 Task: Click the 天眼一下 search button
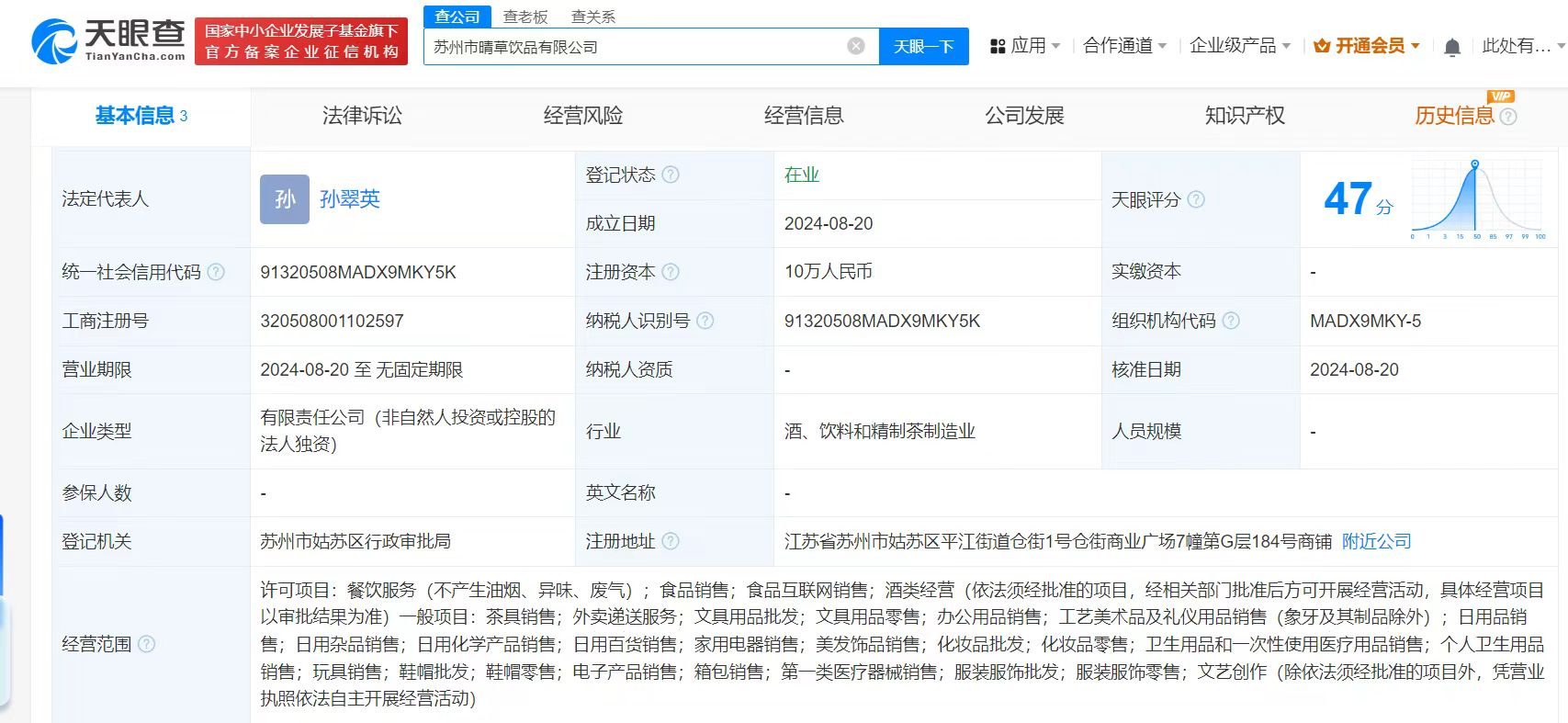[924, 46]
